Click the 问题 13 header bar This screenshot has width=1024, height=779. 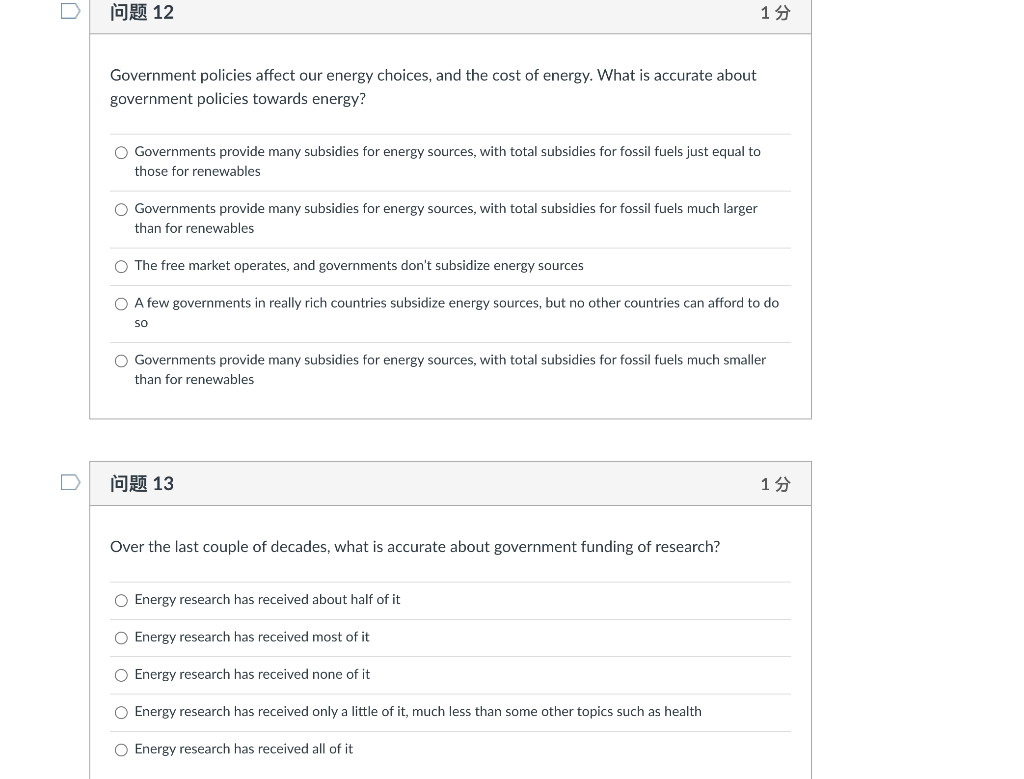[400, 483]
